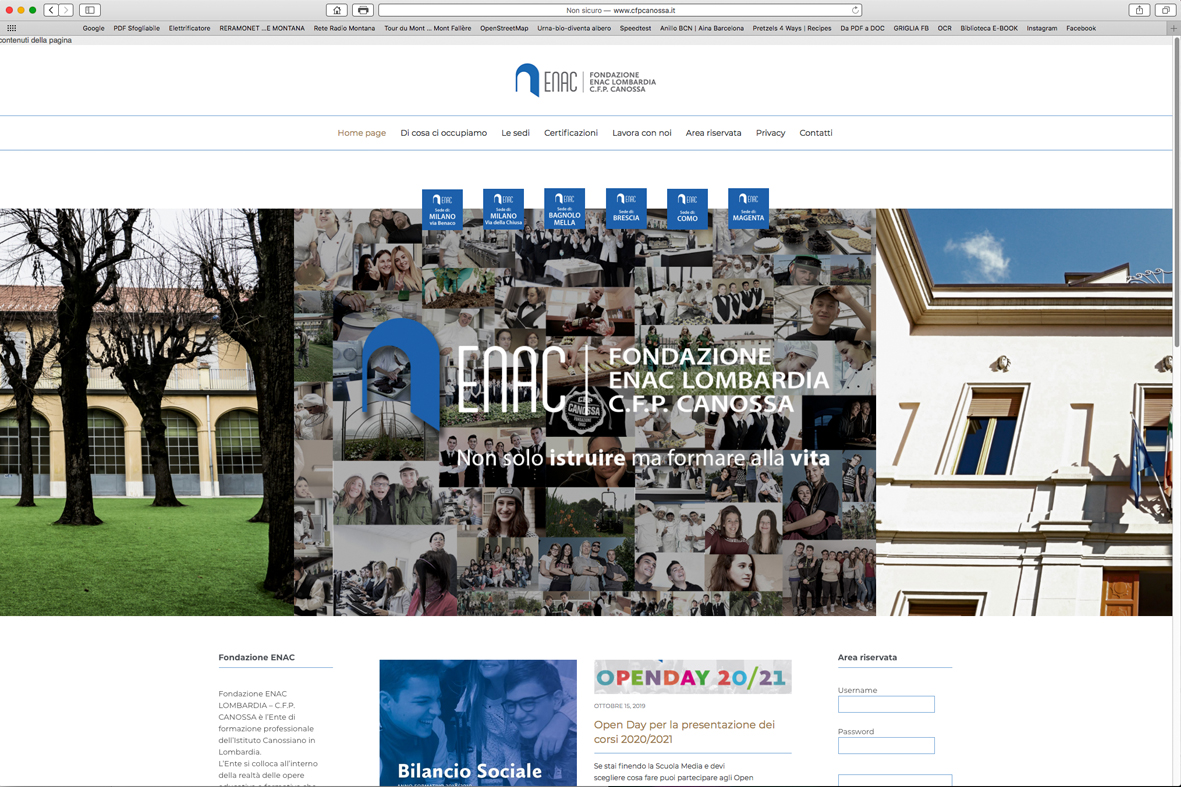The height and width of the screenshot is (787, 1181).
Task: Select the Milano Via della Chiusa badge
Action: pyautogui.click(x=503, y=209)
